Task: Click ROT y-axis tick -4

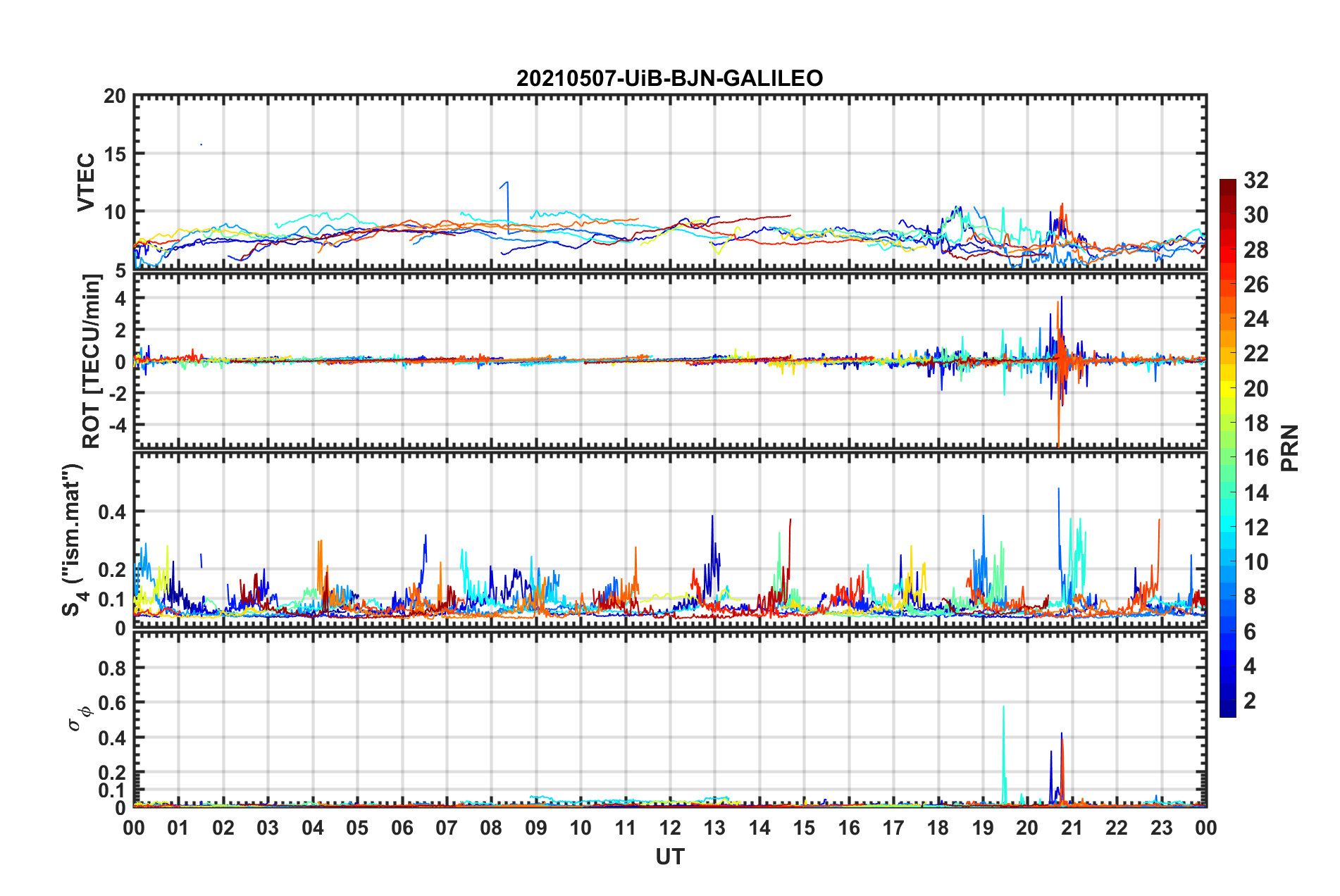Action: click(118, 425)
